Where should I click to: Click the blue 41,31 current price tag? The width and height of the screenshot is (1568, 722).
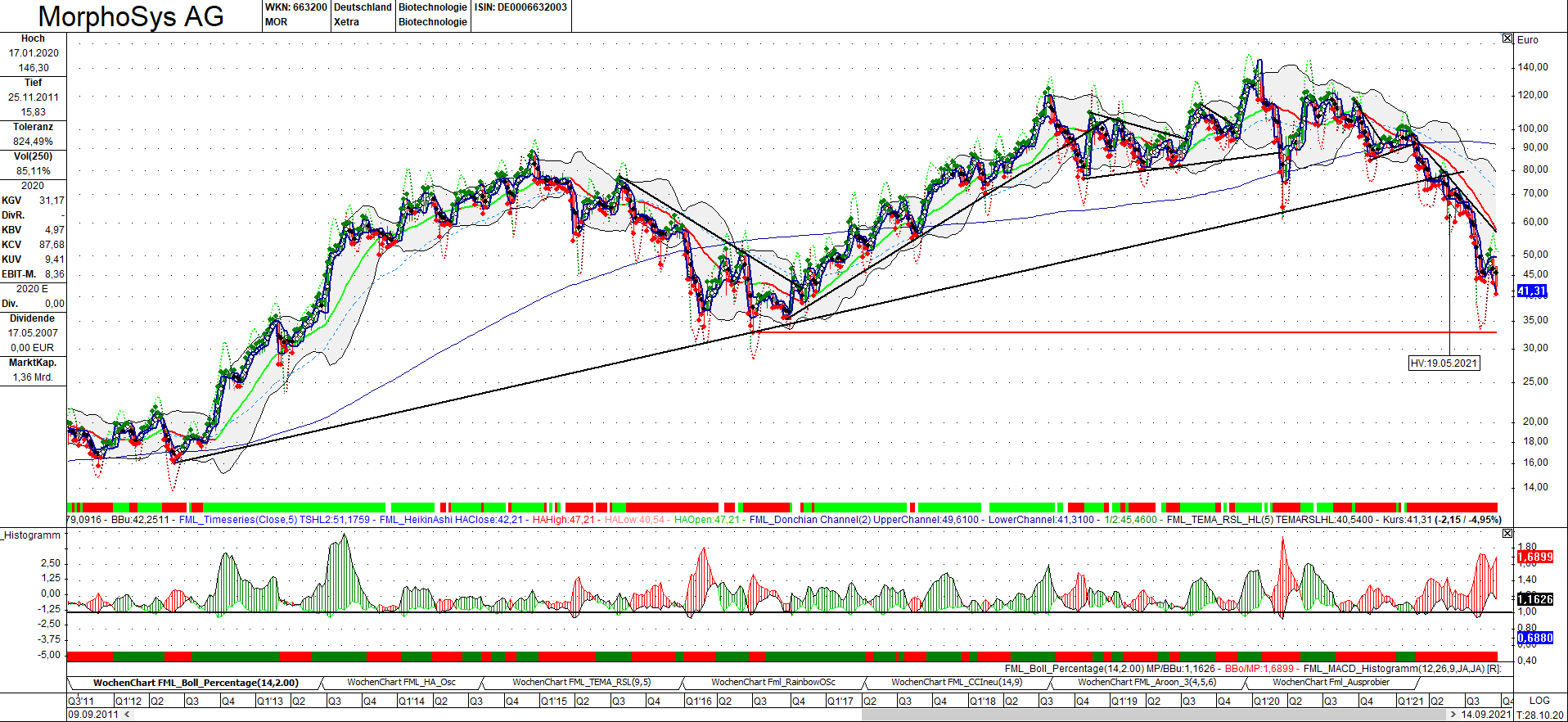click(1532, 291)
